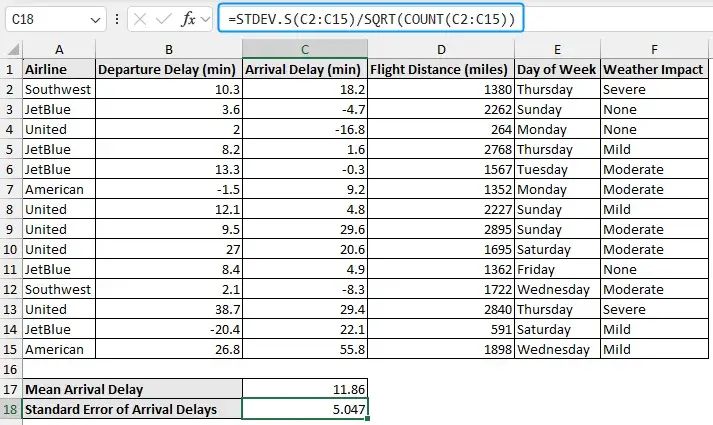Select arrival delay -8.3 cell
The height and width of the screenshot is (425, 713).
point(305,289)
